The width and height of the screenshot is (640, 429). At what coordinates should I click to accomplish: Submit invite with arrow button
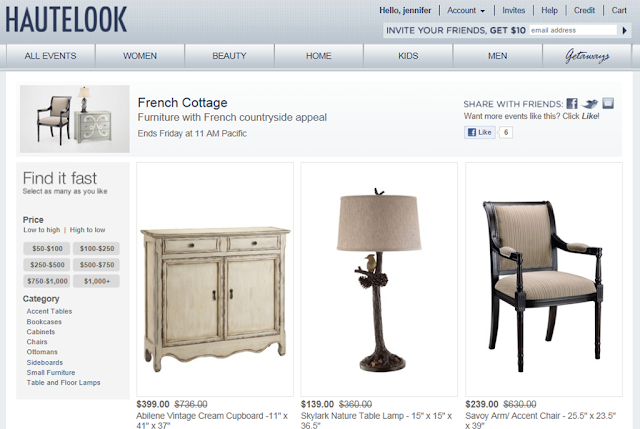[624, 30]
